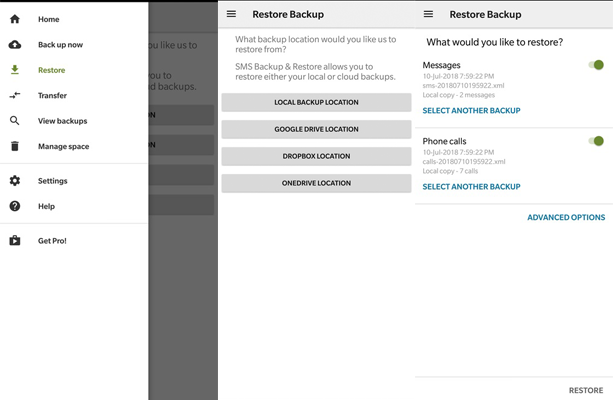613x400 pixels.
Task: Tap the Restore button at bottom
Action: [x=585, y=390]
